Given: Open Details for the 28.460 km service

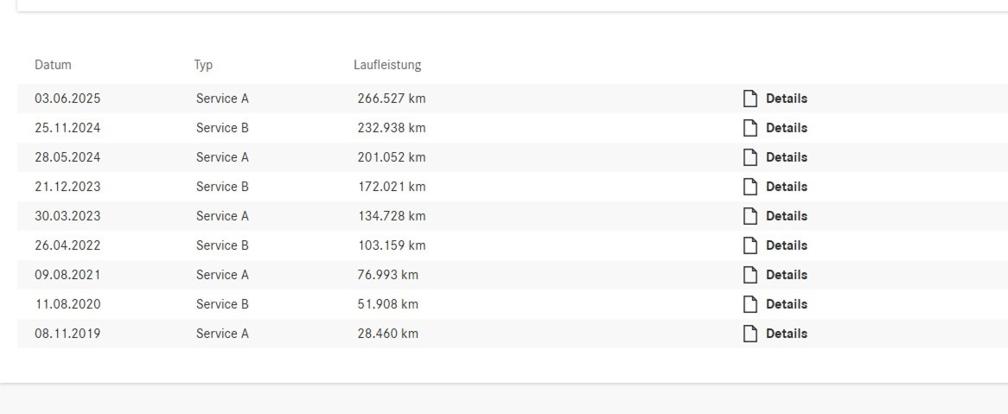Looking at the screenshot, I should [786, 334].
